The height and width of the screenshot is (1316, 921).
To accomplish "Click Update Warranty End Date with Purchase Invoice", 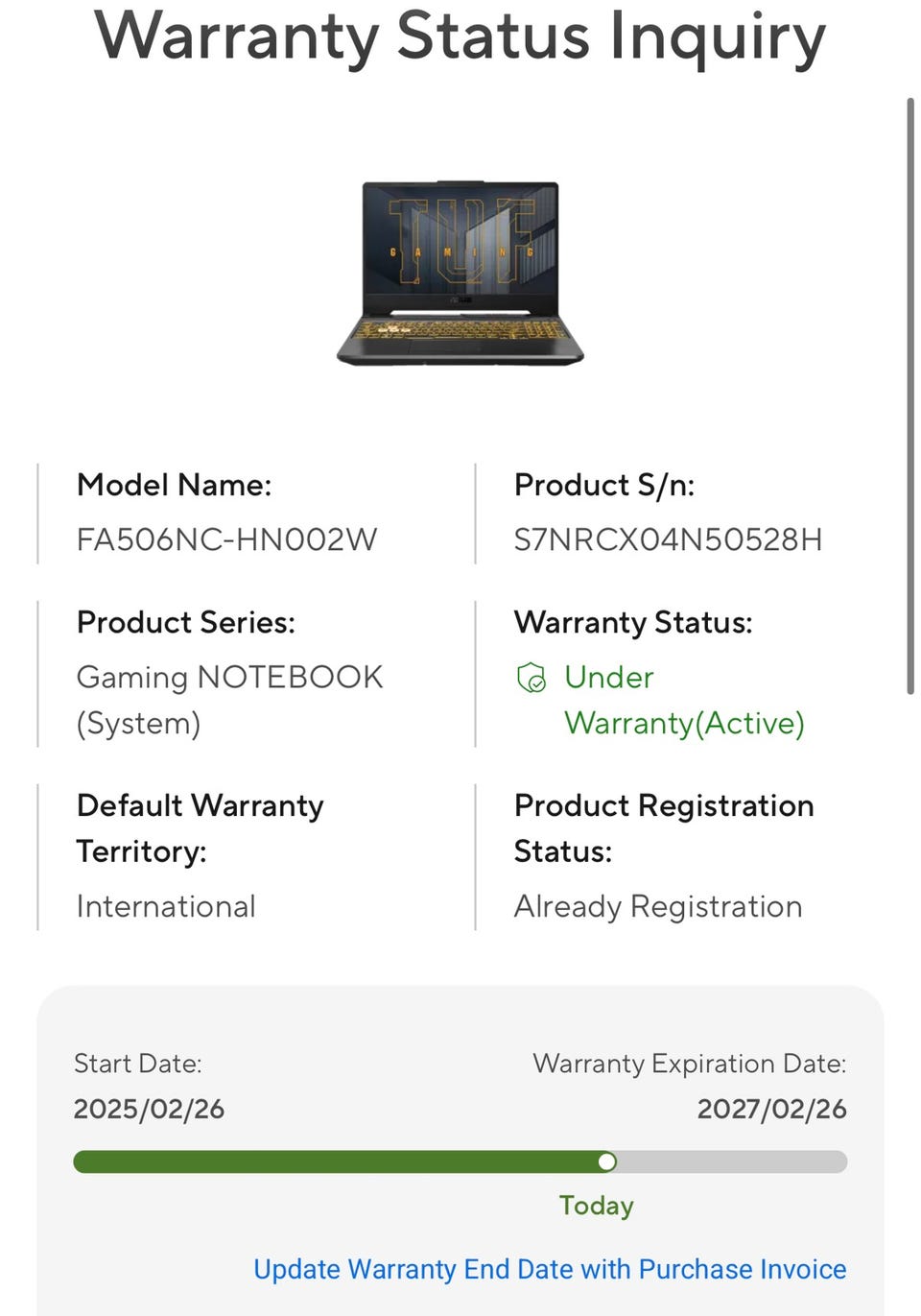I will [x=550, y=1269].
